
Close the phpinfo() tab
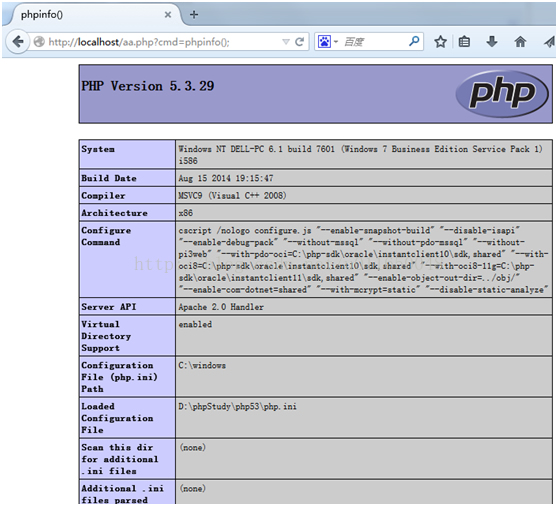(x=168, y=15)
